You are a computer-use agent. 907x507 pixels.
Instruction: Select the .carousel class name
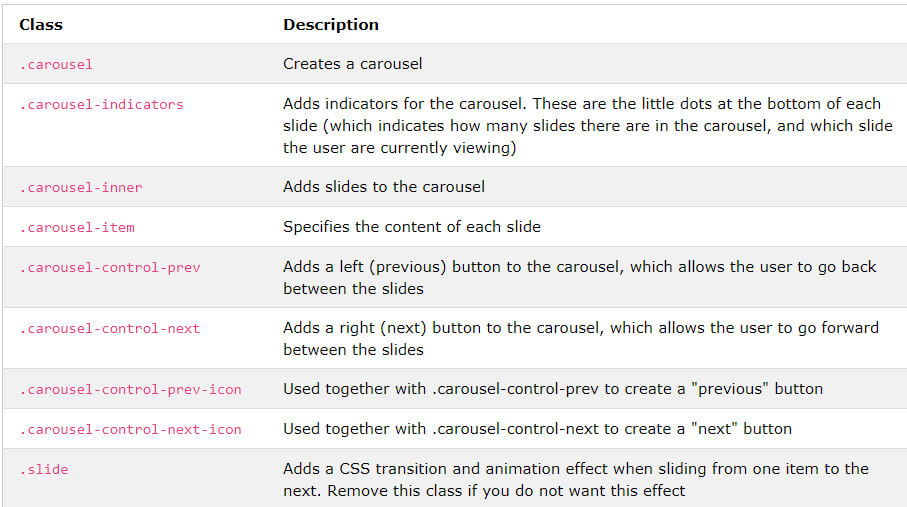click(56, 64)
